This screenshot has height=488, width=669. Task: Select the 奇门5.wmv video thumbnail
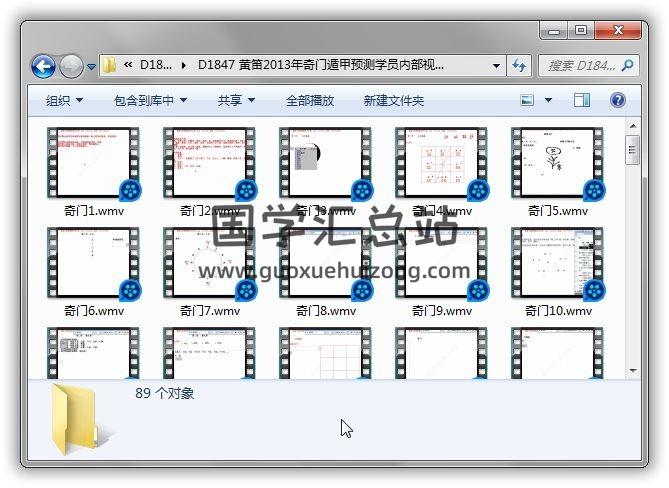click(558, 163)
